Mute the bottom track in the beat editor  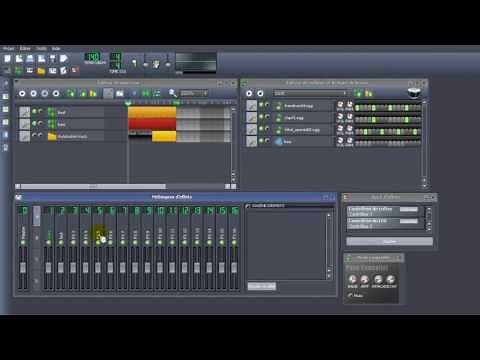tap(261, 141)
